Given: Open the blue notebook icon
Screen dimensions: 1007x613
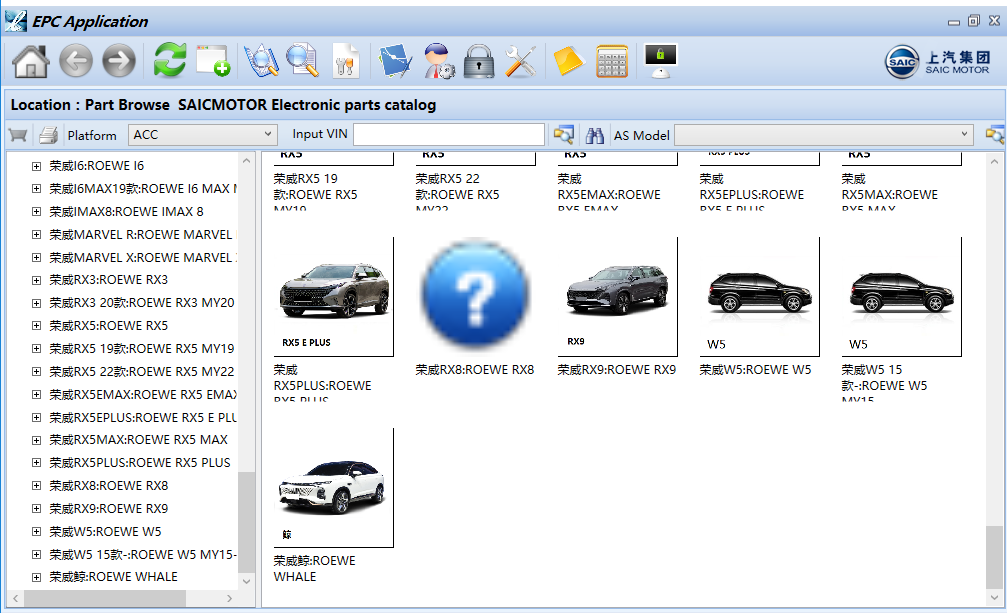Looking at the screenshot, I should [x=395, y=61].
